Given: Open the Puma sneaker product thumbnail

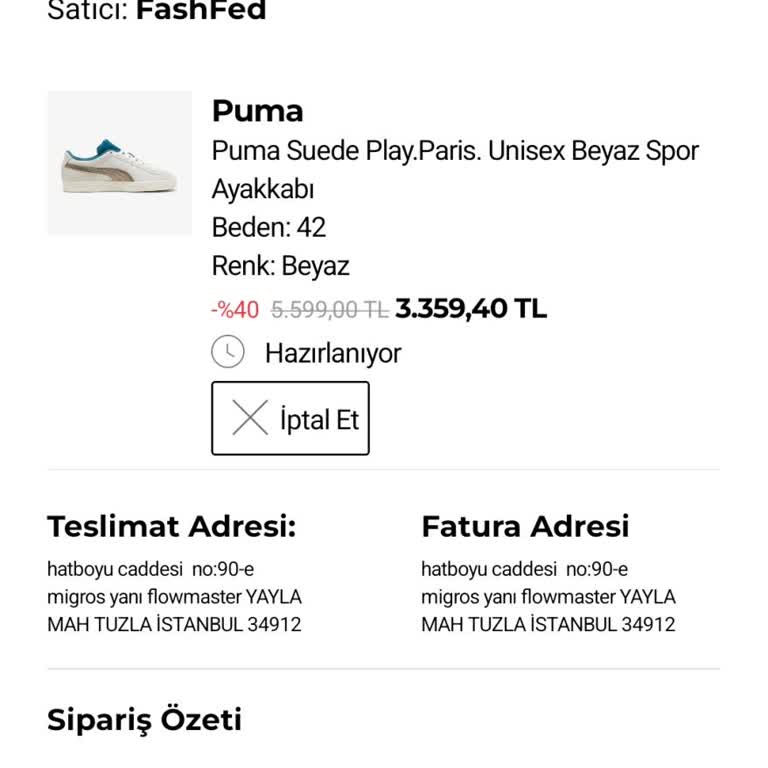Looking at the screenshot, I should [x=119, y=164].
